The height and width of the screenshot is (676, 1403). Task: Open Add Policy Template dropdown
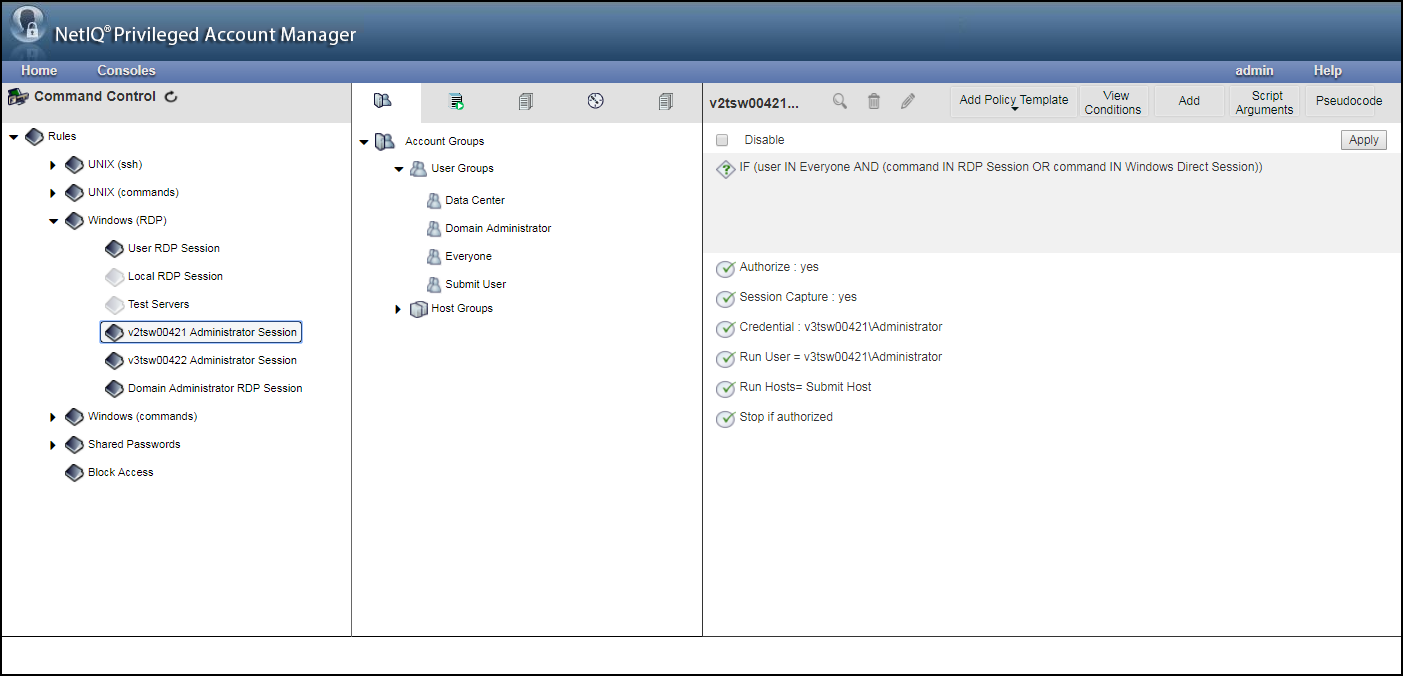click(x=1014, y=101)
